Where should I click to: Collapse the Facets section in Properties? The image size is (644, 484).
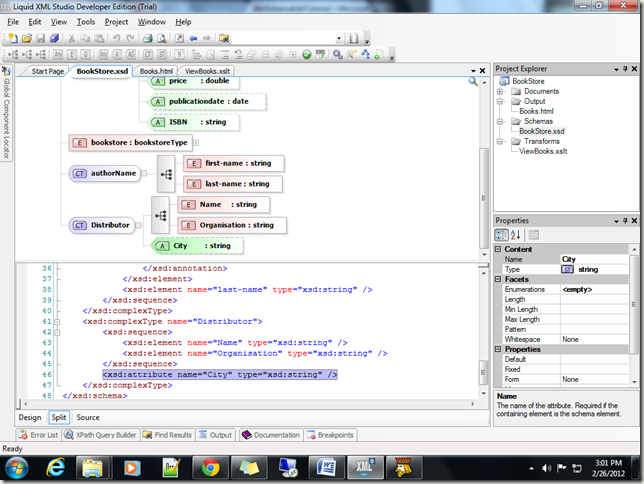pyautogui.click(x=499, y=281)
